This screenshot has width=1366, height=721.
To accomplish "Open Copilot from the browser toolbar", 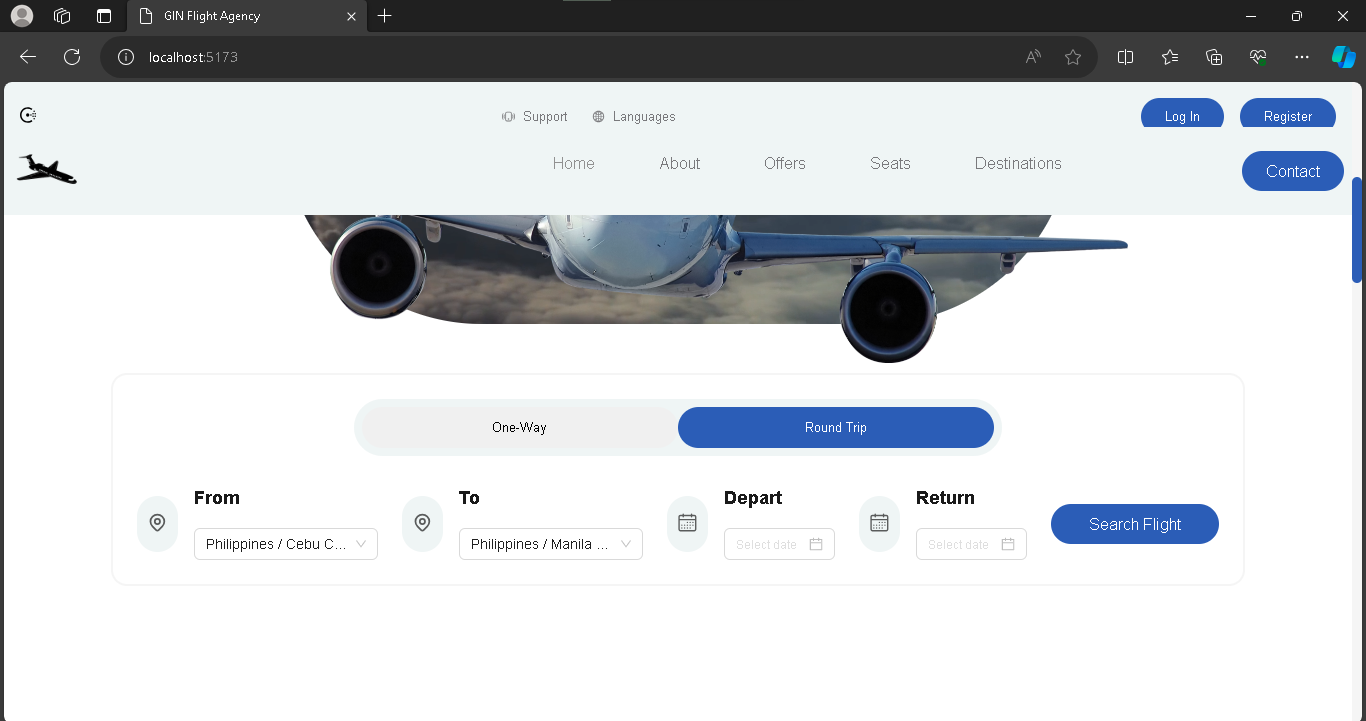I will tap(1343, 57).
